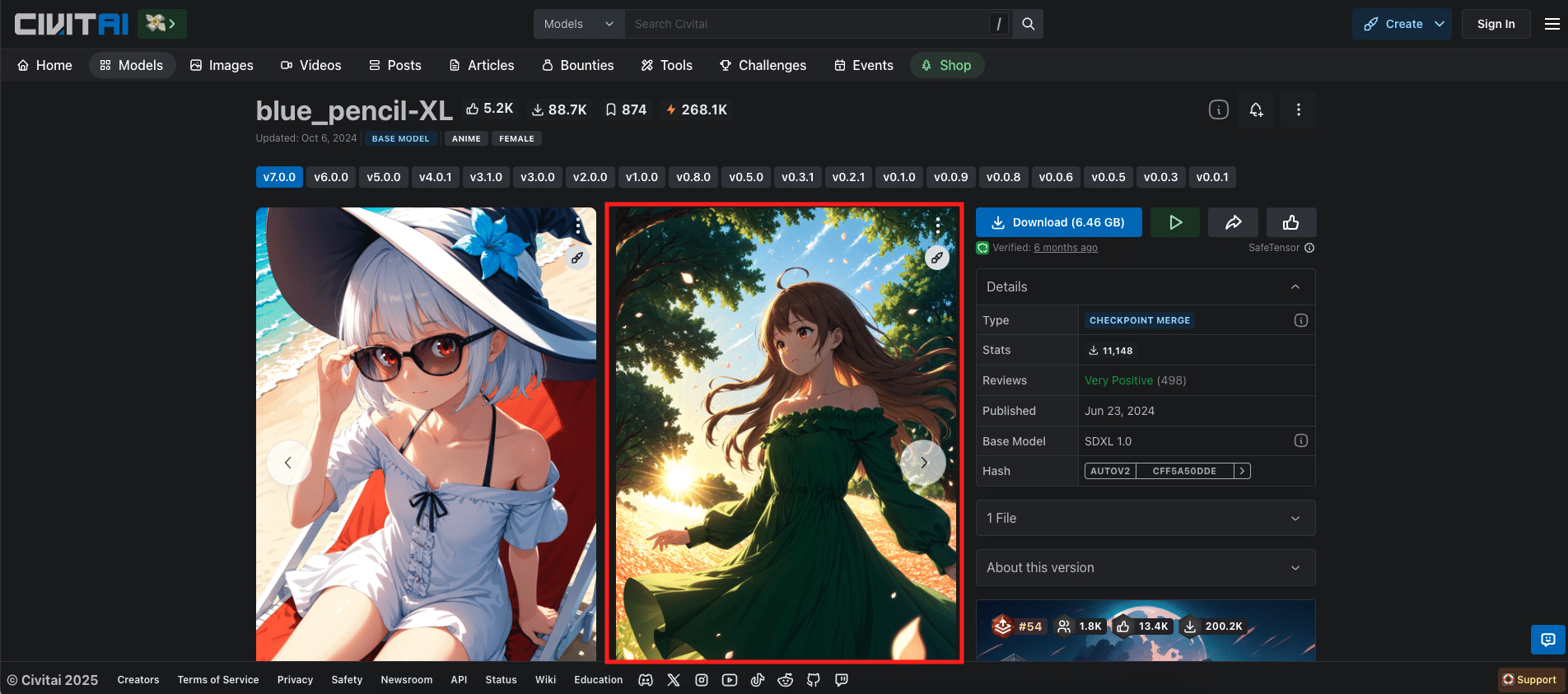The width and height of the screenshot is (1568, 694).
Task: Select version v6.0.0
Action: click(331, 177)
